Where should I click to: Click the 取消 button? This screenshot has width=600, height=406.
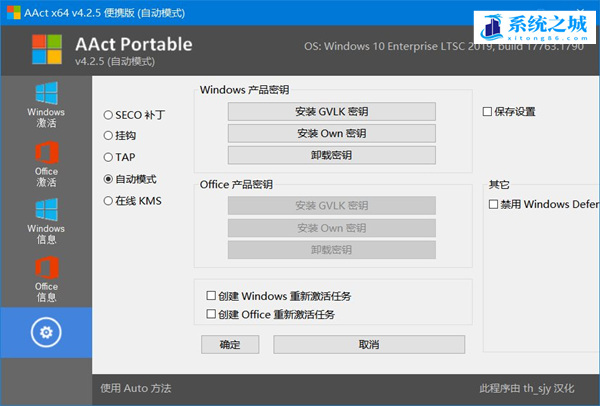click(x=369, y=344)
